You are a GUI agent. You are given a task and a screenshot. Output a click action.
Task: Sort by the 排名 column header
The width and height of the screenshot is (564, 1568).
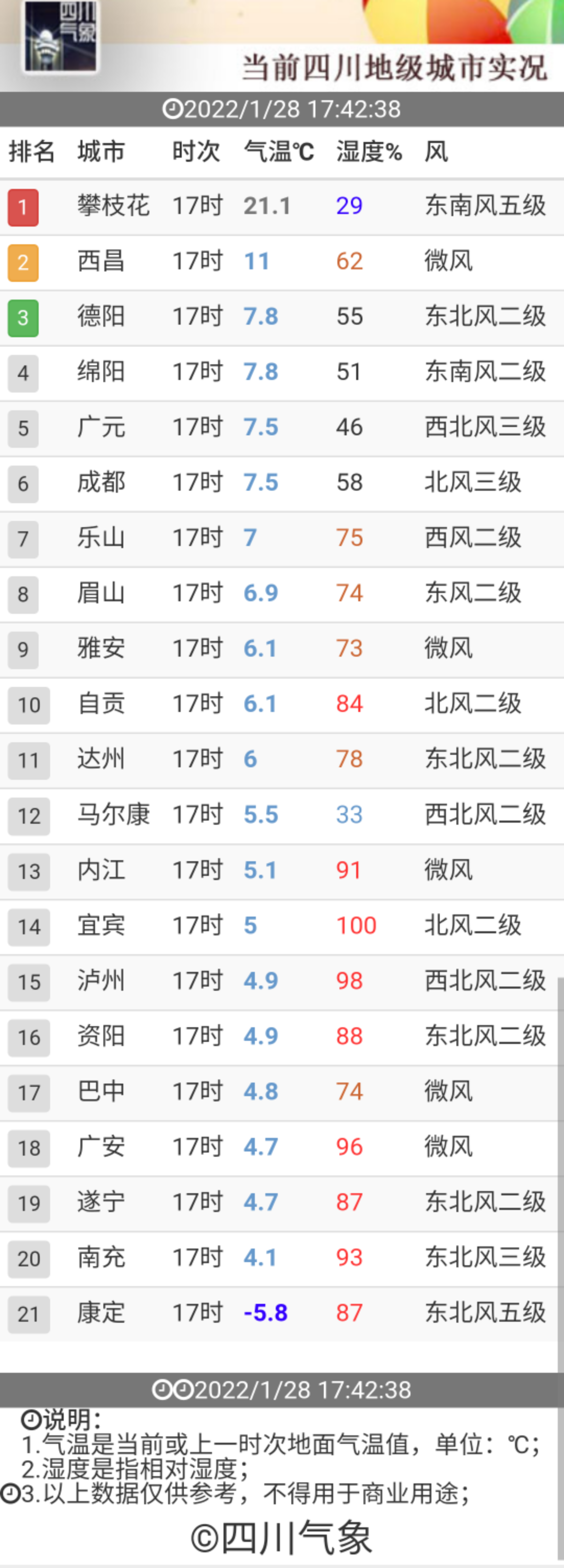[32, 151]
